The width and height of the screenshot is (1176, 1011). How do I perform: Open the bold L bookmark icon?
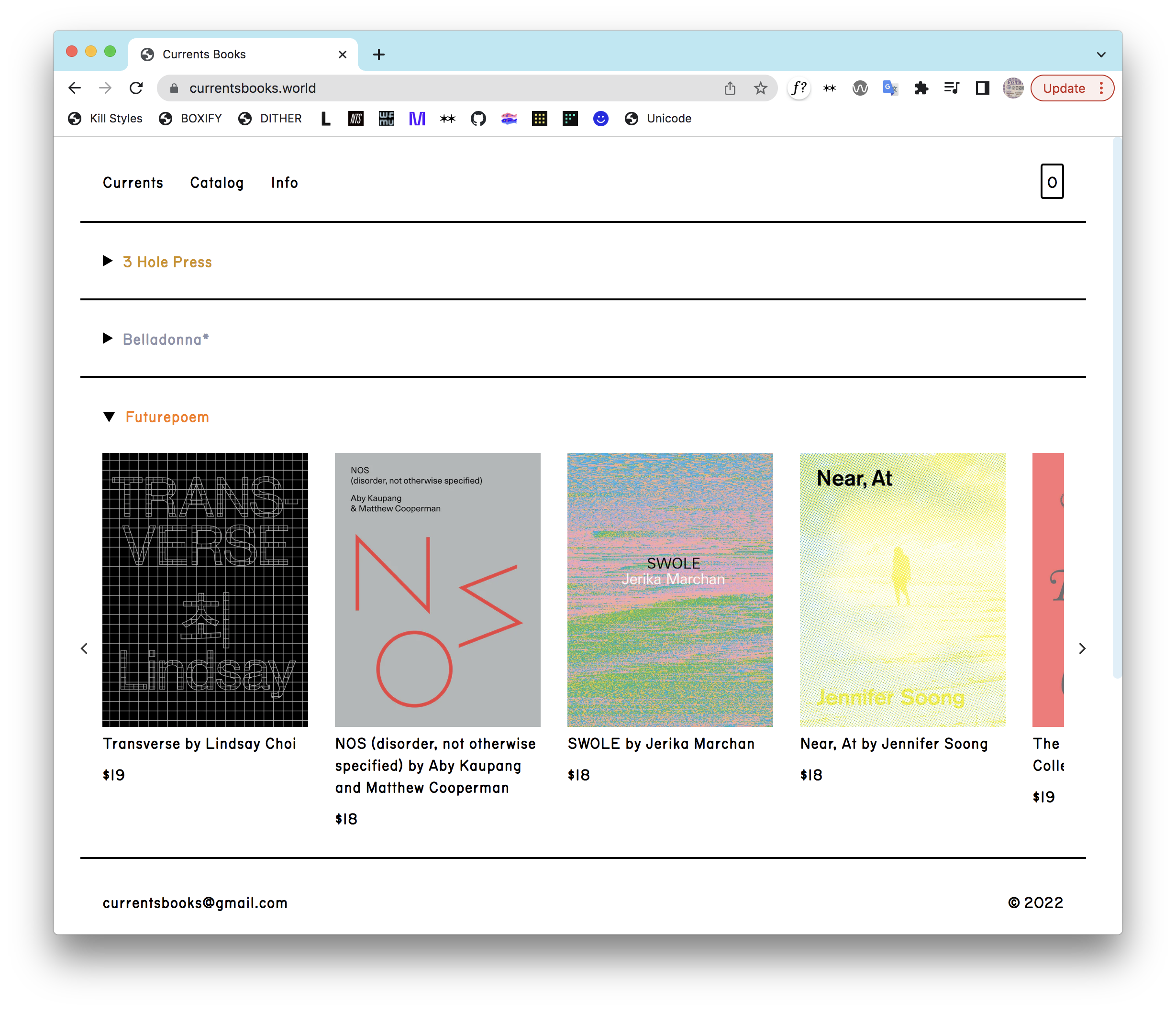pos(325,119)
